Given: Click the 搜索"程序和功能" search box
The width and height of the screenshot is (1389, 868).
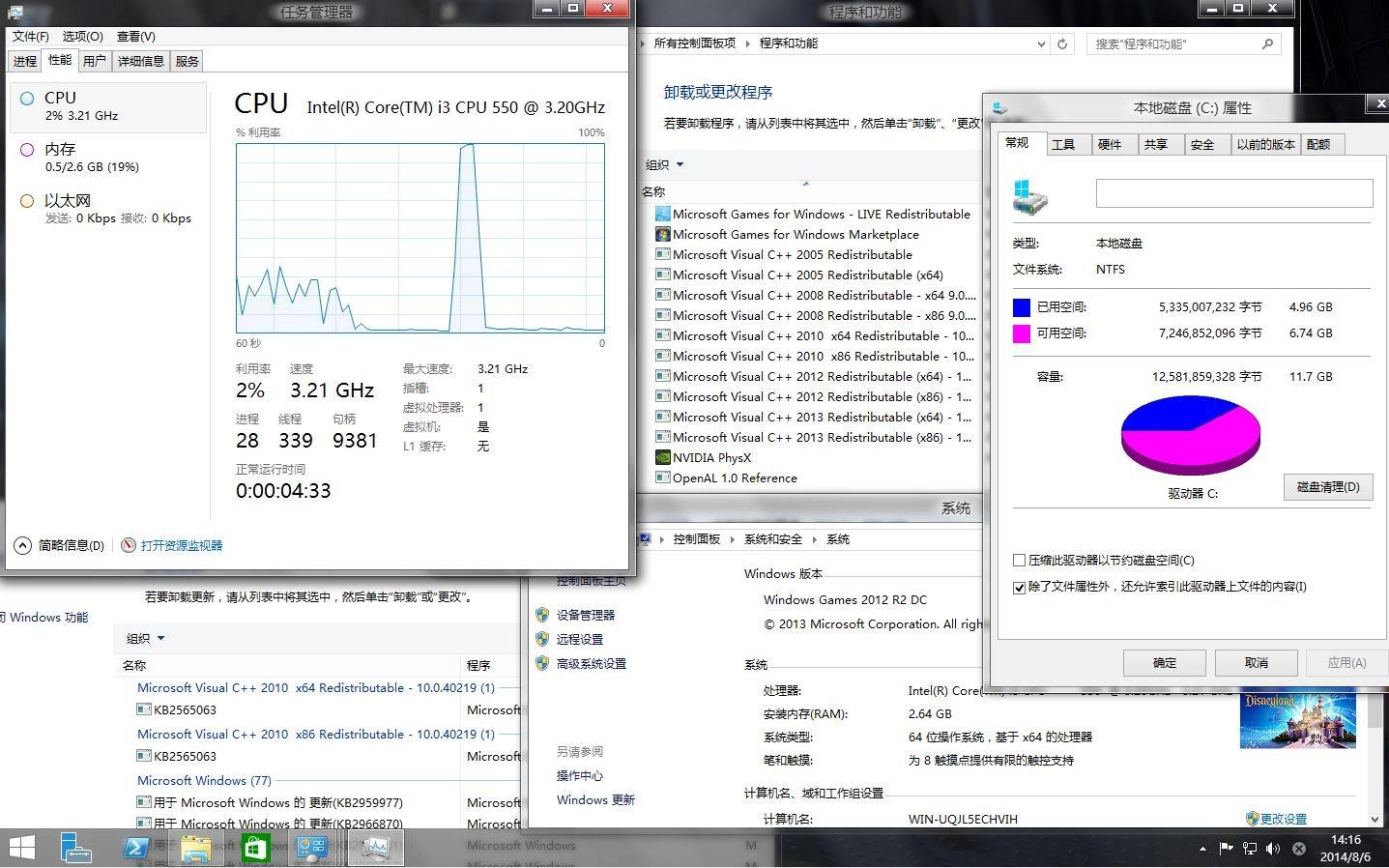Looking at the screenshot, I should point(1184,43).
